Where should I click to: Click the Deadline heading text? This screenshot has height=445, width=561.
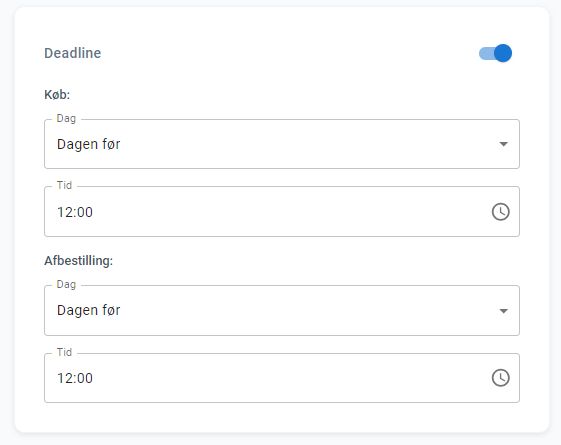click(x=73, y=53)
